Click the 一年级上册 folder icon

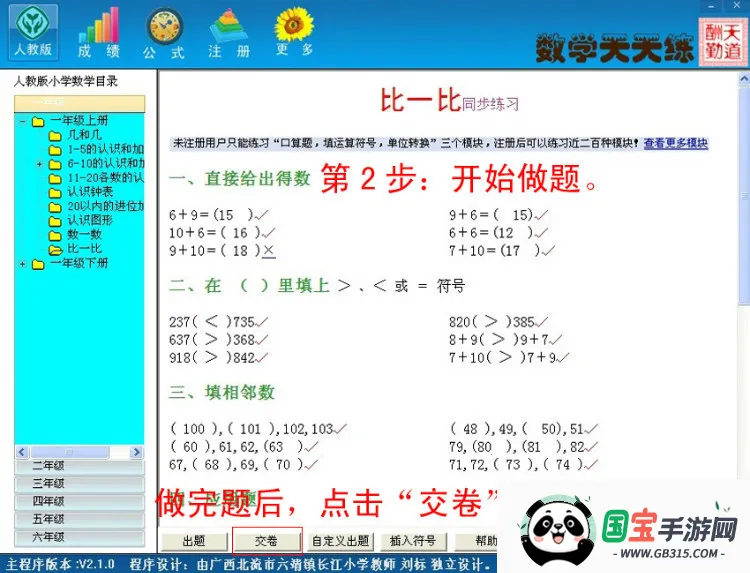tap(38, 121)
